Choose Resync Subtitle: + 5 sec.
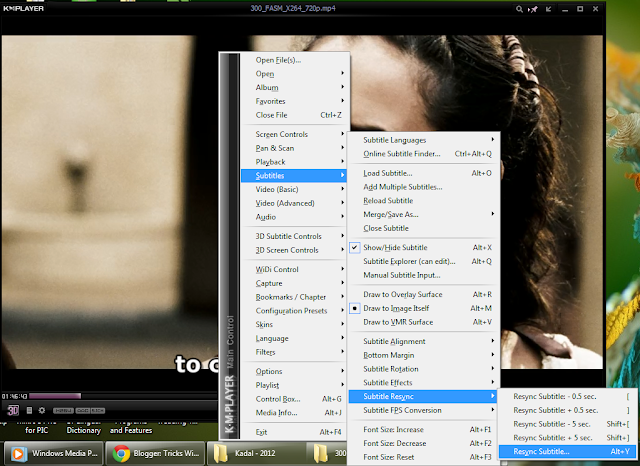The width and height of the screenshot is (640, 466). tap(567, 438)
